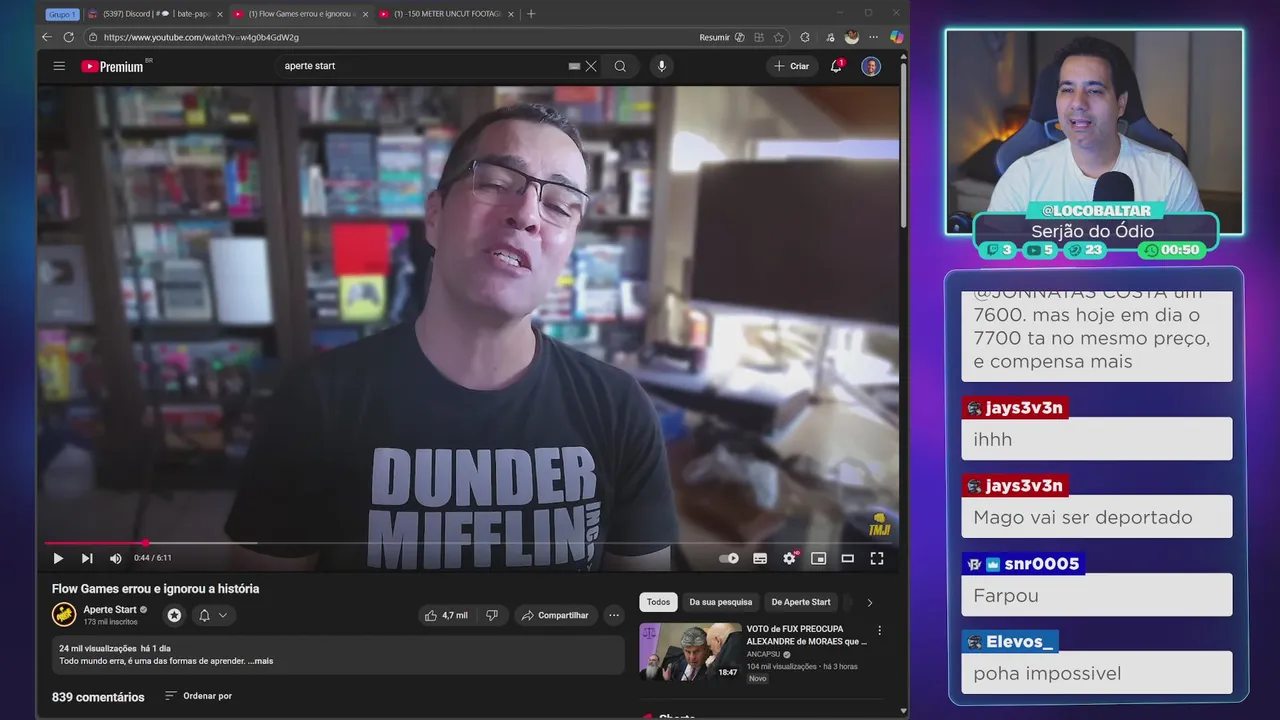Open the subscription notification bell dropdown
The height and width of the screenshot is (720, 1280).
[213, 615]
